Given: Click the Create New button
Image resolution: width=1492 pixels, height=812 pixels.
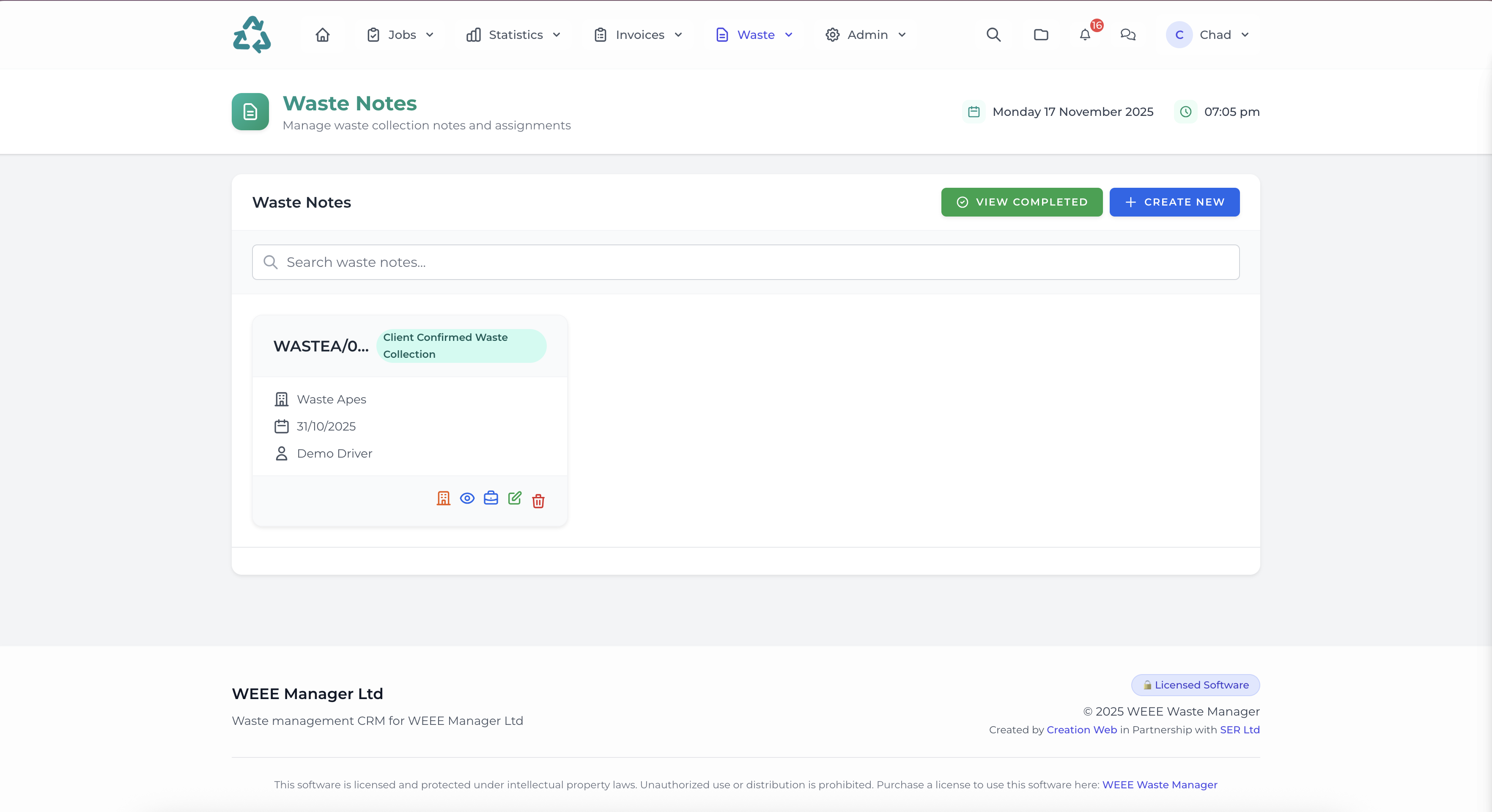Looking at the screenshot, I should pyautogui.click(x=1174, y=202).
